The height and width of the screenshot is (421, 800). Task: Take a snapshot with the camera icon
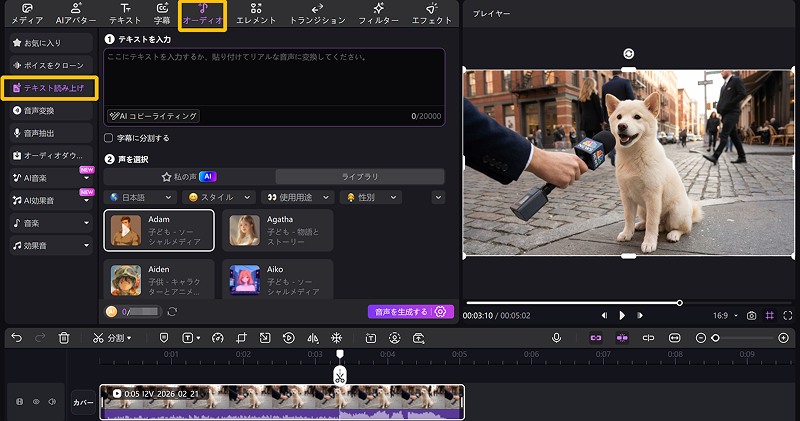(x=751, y=315)
